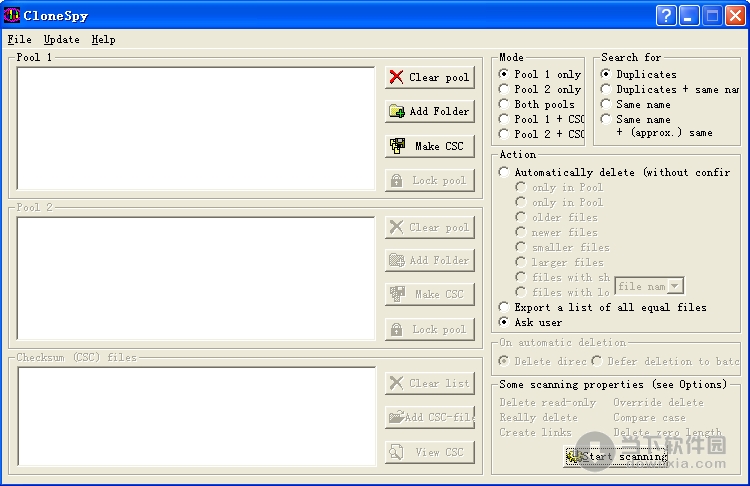Click Pool 2 Lock pool button

tap(430, 329)
